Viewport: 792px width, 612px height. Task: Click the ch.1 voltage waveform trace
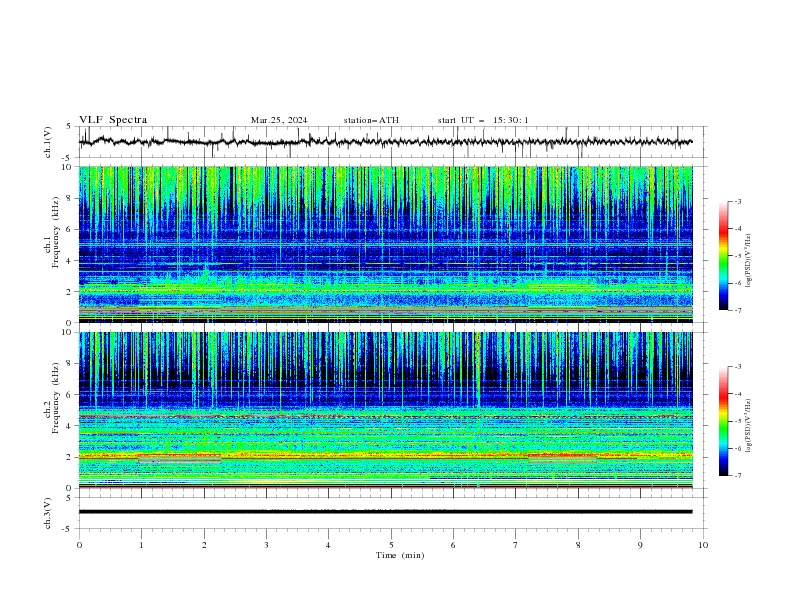click(385, 142)
